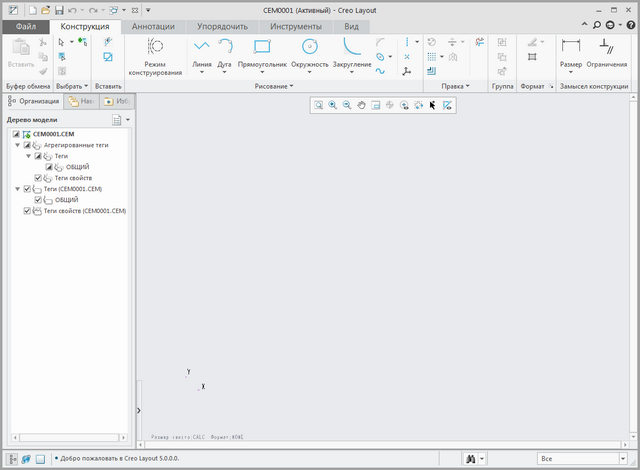640x470 pixels.
Task: Select CEM0001.CEM root item in model tree
Action: pos(52,134)
